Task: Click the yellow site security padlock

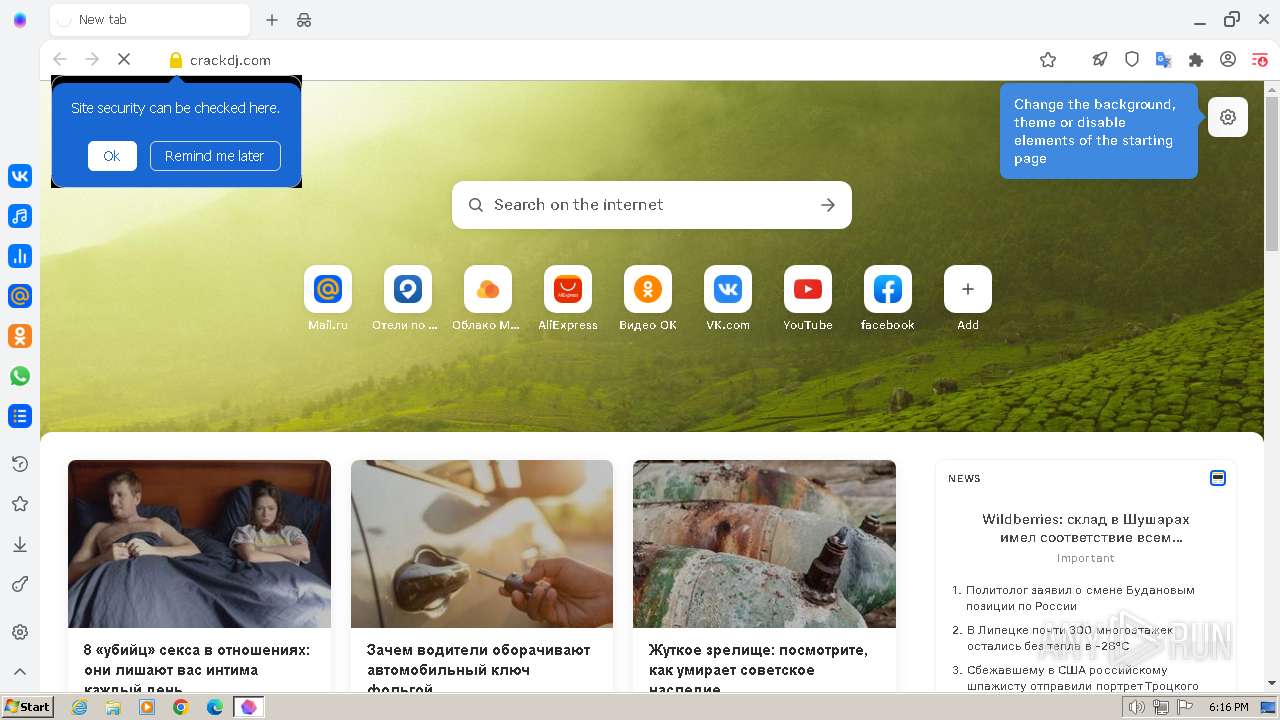Action: (176, 60)
